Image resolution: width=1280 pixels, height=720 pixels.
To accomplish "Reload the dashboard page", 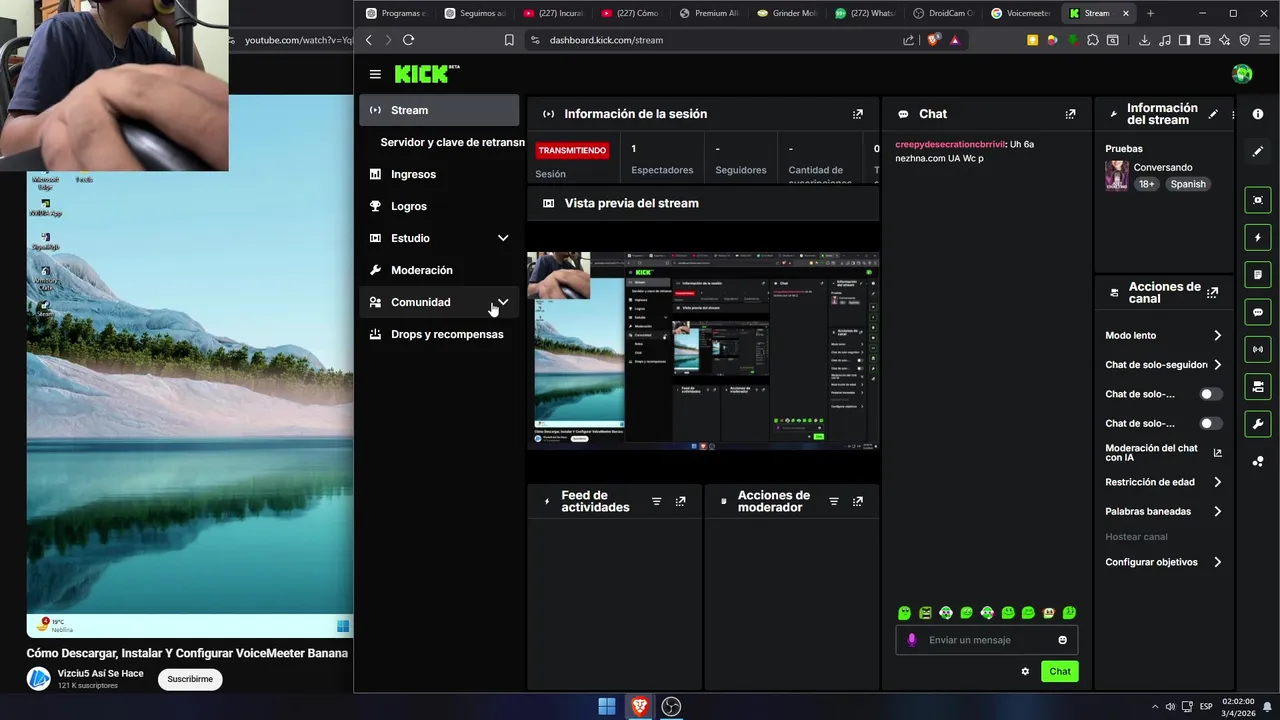I will pos(408,40).
